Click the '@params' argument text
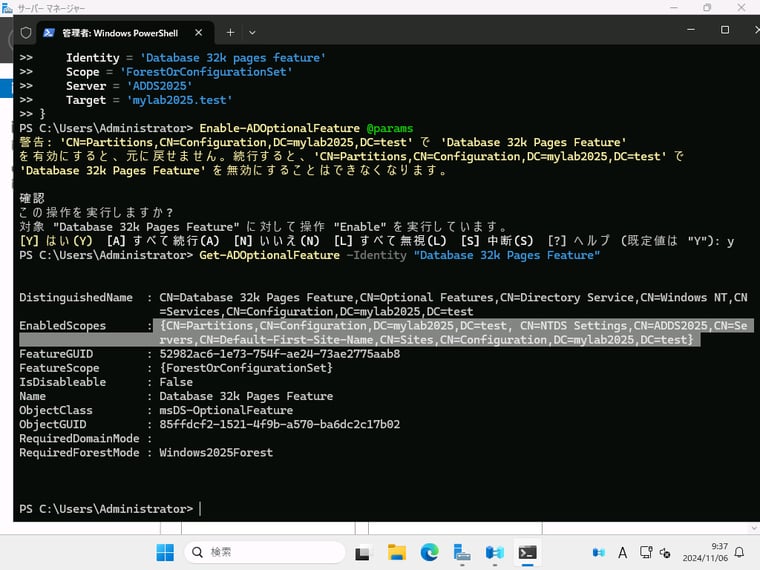The width and height of the screenshot is (760, 570). 390,128
